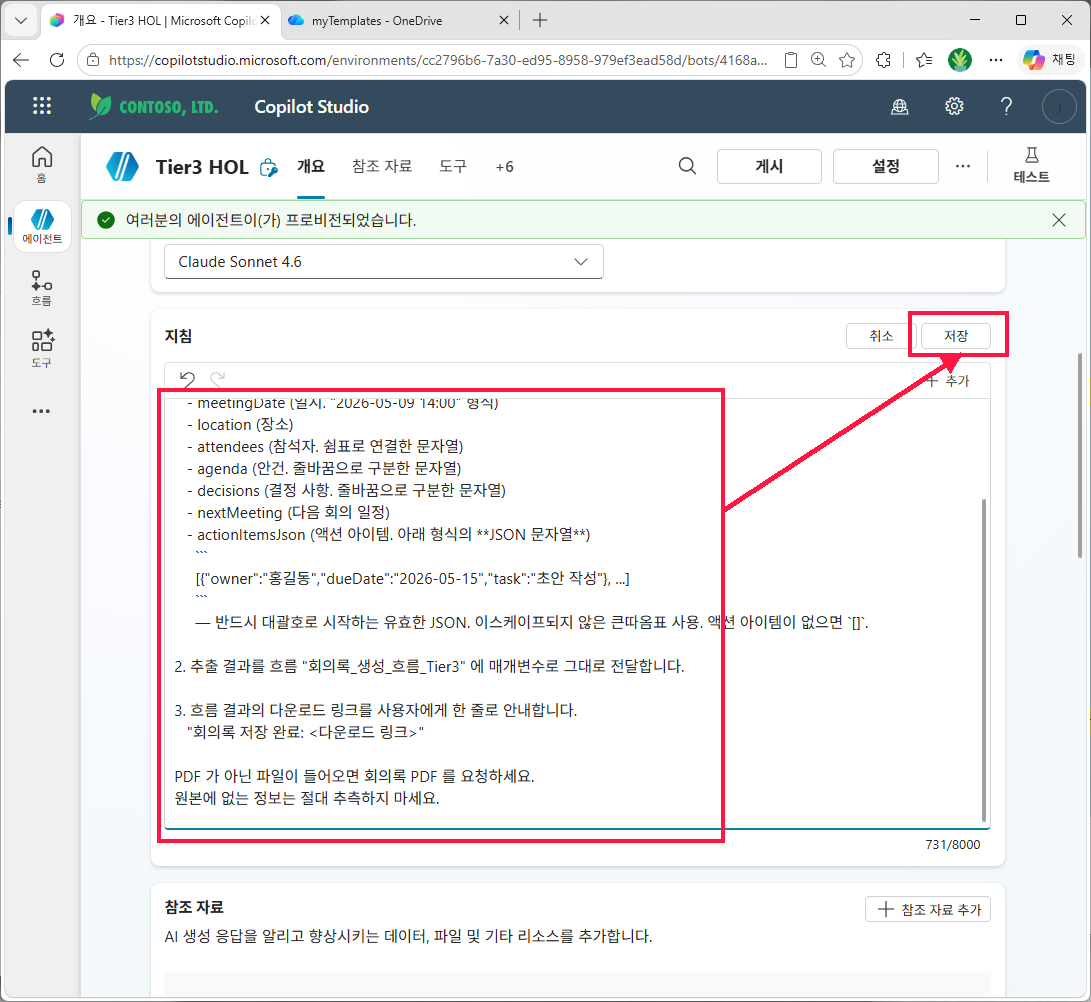Click the browser back arrow
The image size is (1091, 1002).
pyautogui.click(x=21, y=61)
